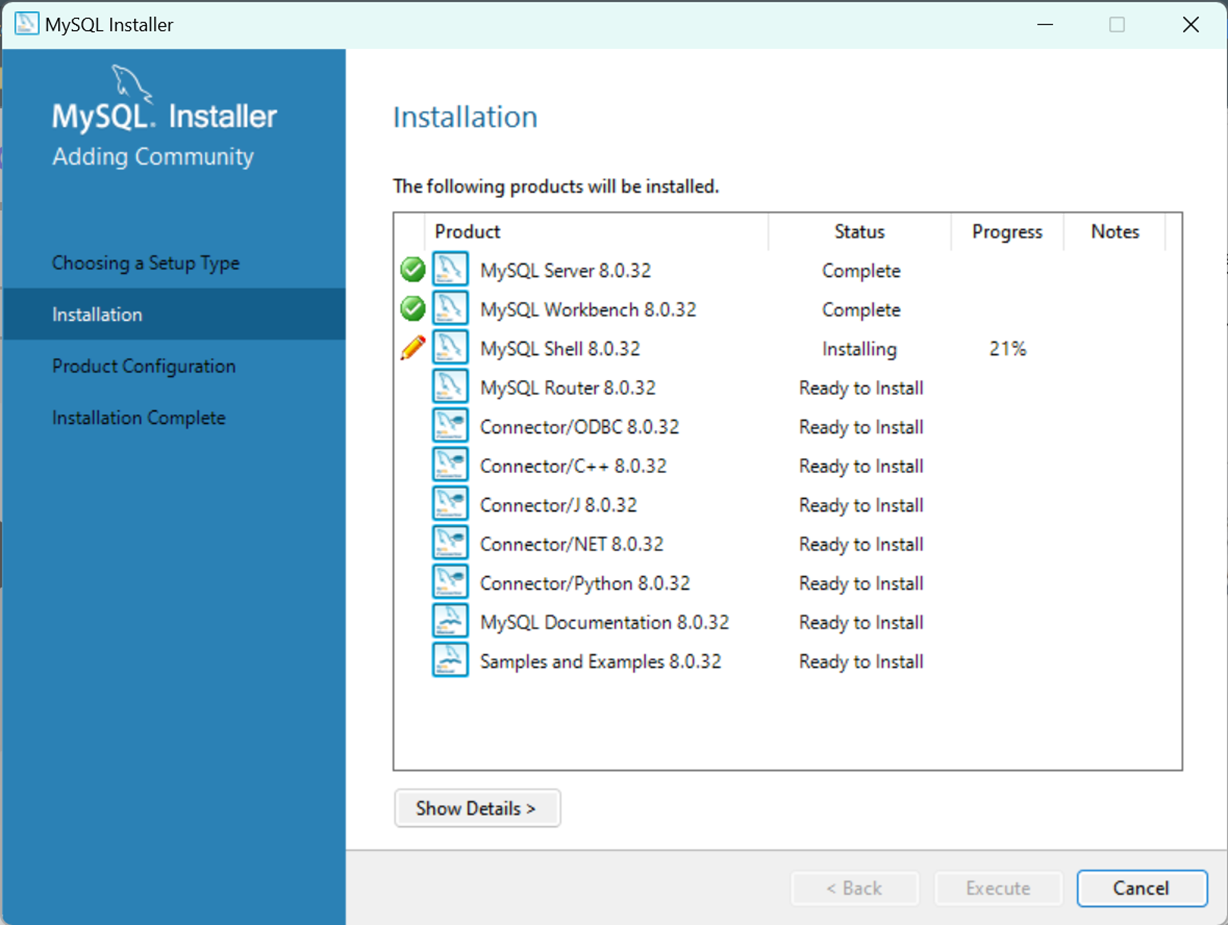Select the Connector/C++ 8.0.32 row text
This screenshot has height=925, width=1228.
[x=573, y=466]
